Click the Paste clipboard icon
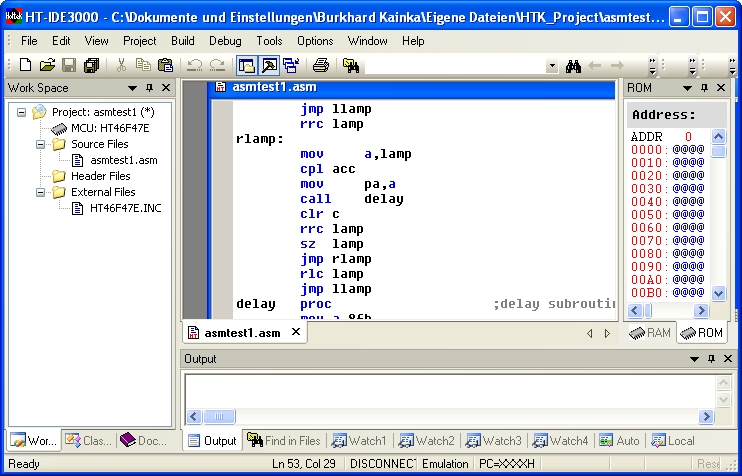Screen dimensions: 742x476 165,66
